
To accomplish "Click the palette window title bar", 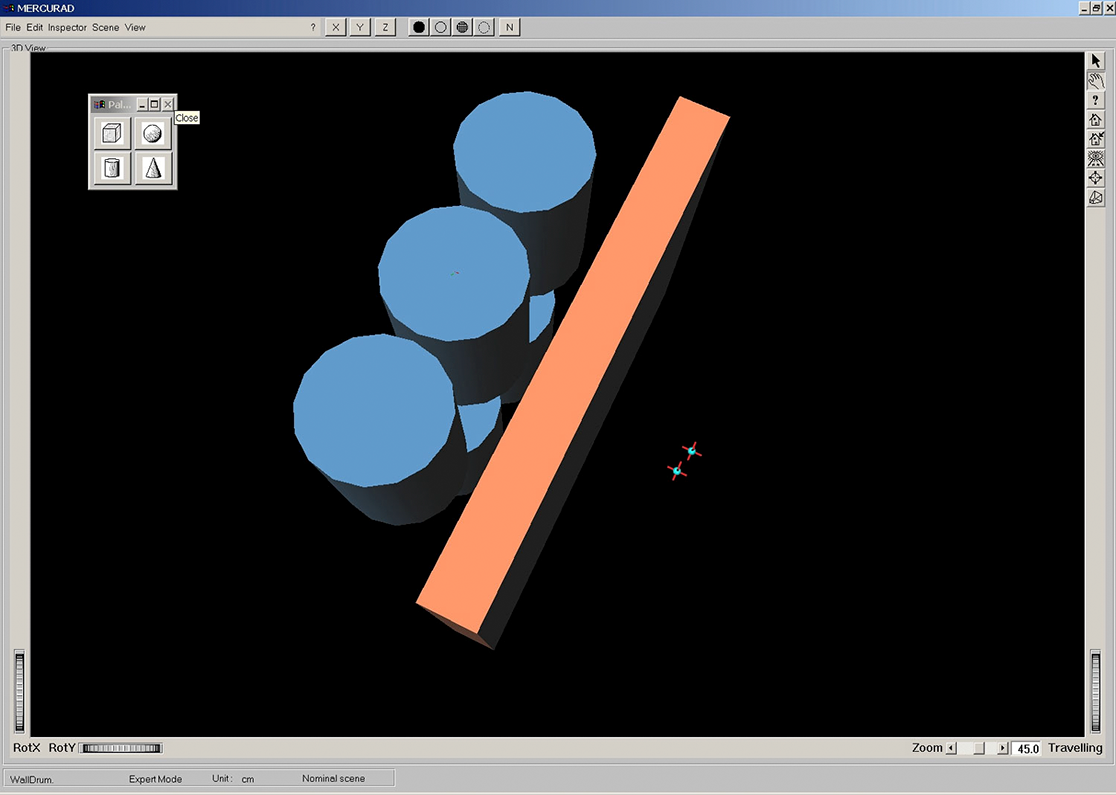I will tap(112, 105).
